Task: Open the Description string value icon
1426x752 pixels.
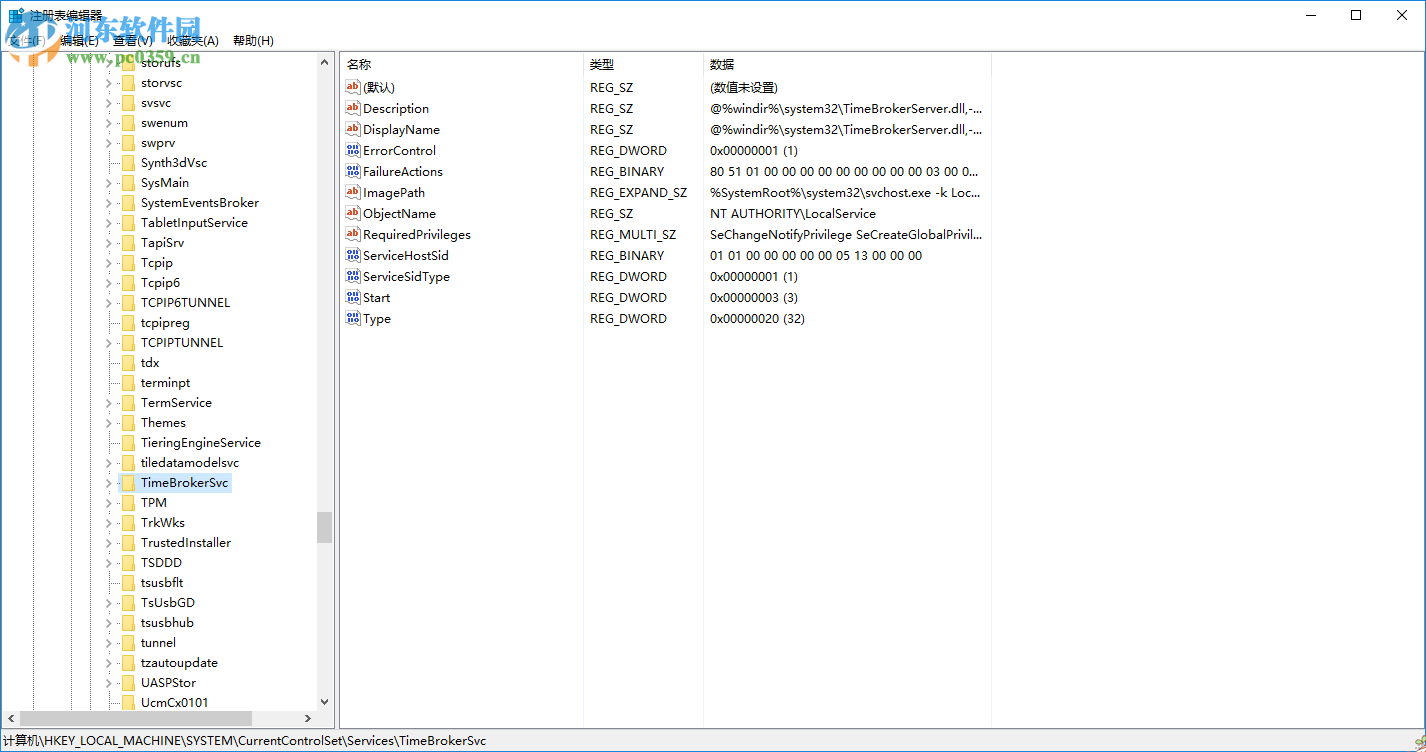Action: click(x=353, y=108)
